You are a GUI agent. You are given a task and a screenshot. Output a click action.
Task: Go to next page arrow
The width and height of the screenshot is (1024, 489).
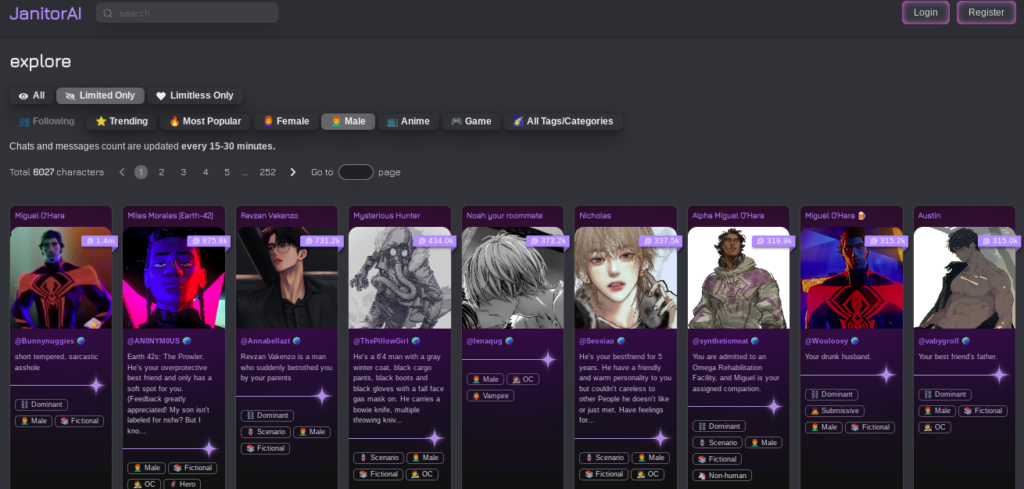(x=293, y=172)
